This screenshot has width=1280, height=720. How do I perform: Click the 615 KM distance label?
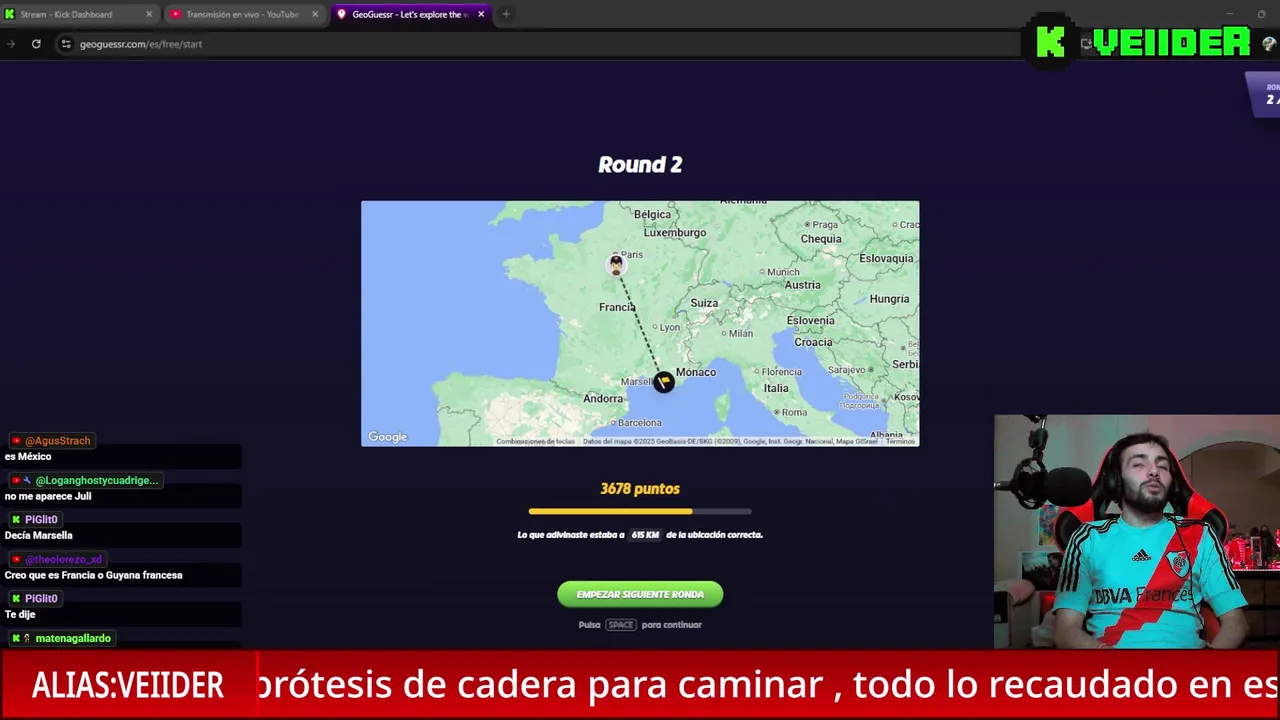pyautogui.click(x=645, y=535)
